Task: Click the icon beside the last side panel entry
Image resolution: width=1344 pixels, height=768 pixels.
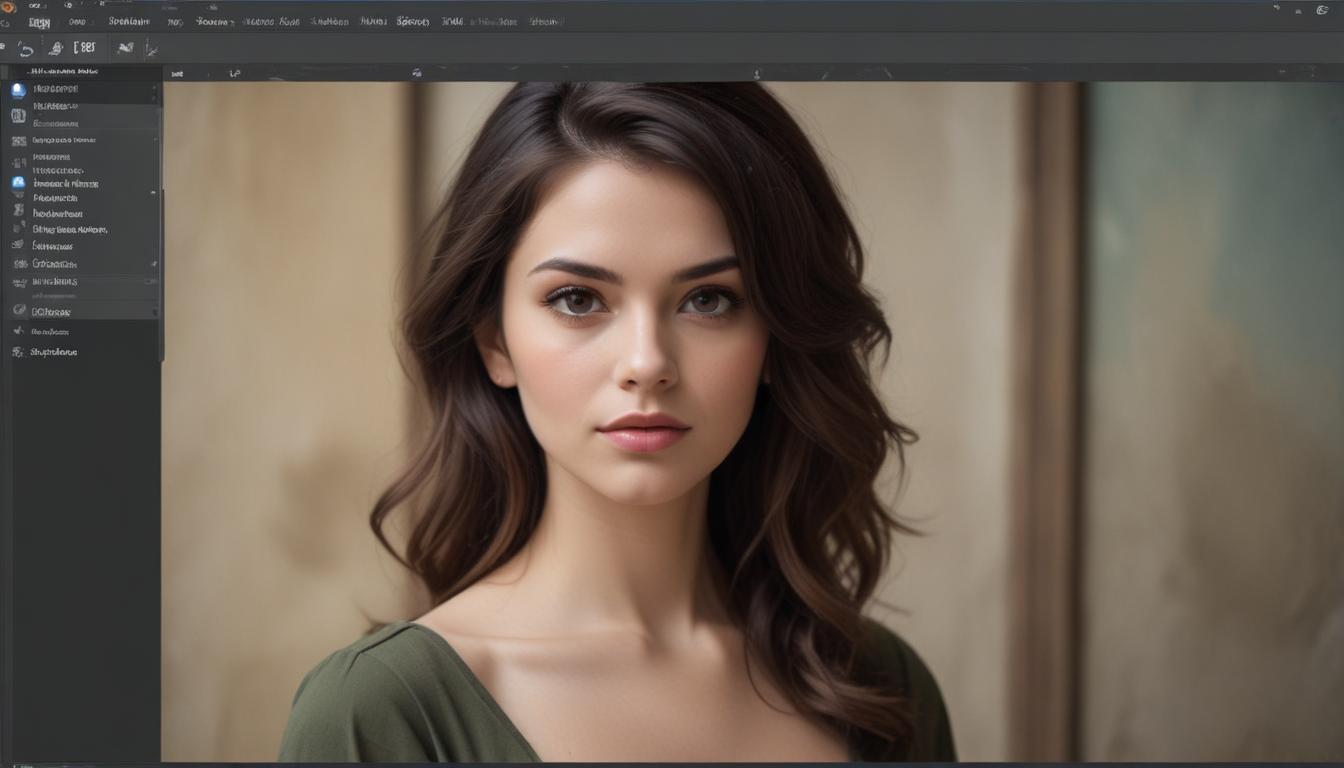Action: click(17, 352)
